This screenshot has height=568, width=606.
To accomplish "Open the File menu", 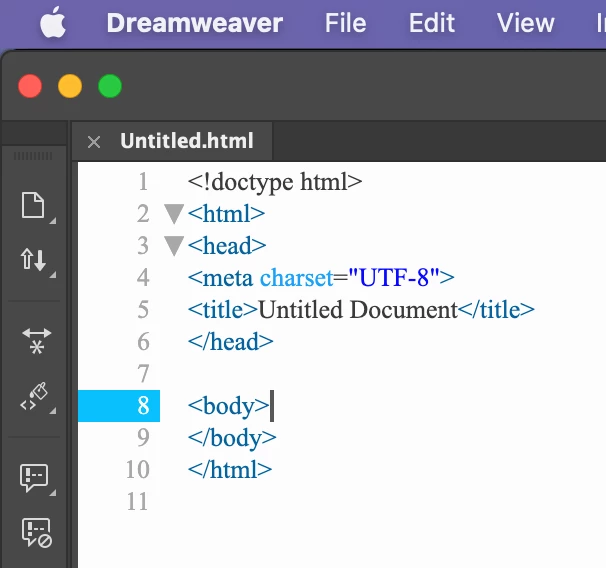I will [x=346, y=23].
